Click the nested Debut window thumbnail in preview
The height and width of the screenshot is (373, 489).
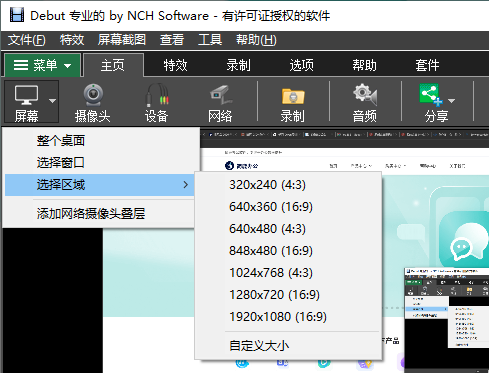[447, 320]
